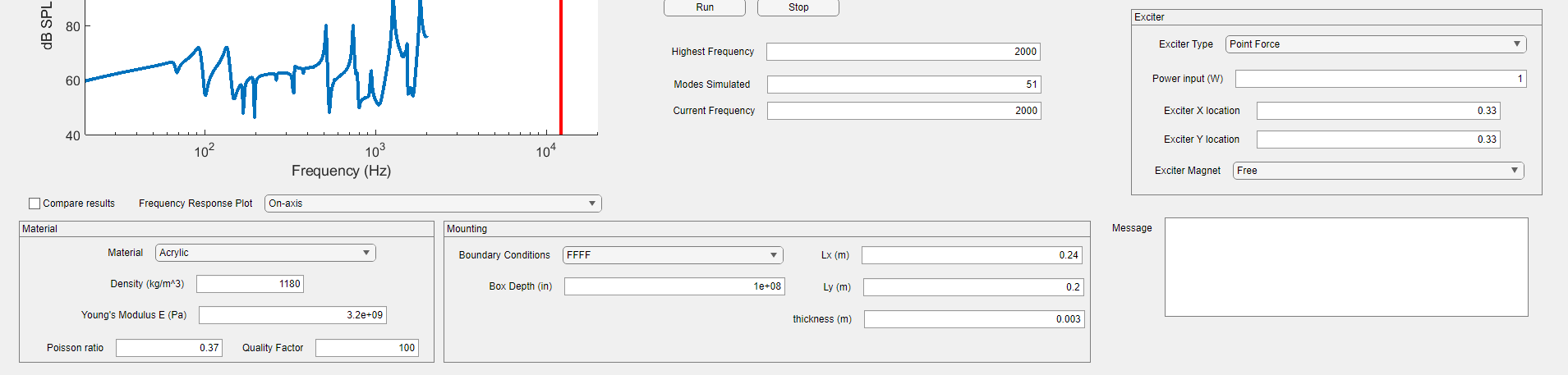Screen dimensions: 1568x375
Task: Click the Box Depth (in) field
Action: pos(674,286)
